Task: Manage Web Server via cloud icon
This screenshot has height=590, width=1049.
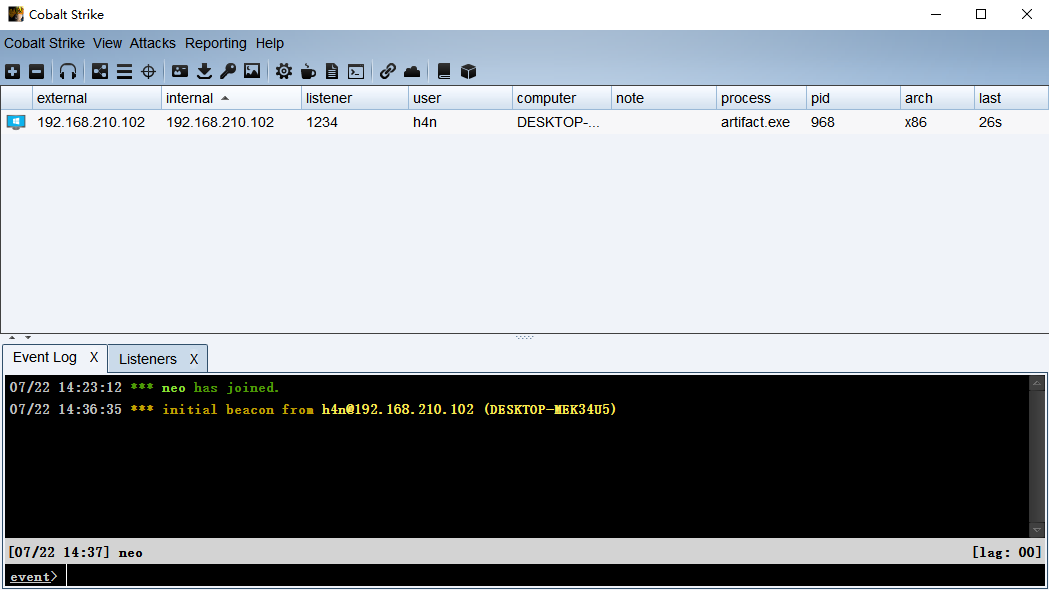Action: pyautogui.click(x=412, y=72)
